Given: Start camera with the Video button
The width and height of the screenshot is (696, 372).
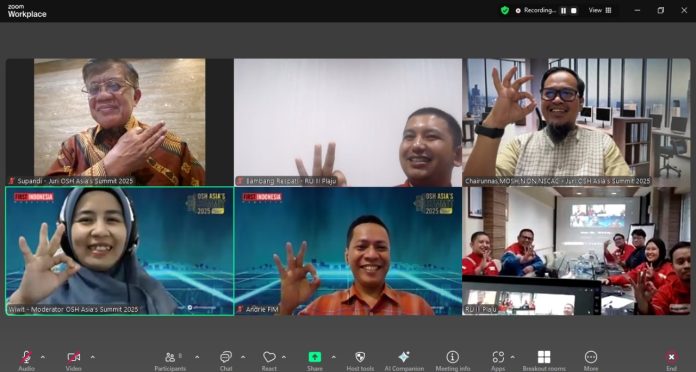Looking at the screenshot, I should tap(74, 360).
